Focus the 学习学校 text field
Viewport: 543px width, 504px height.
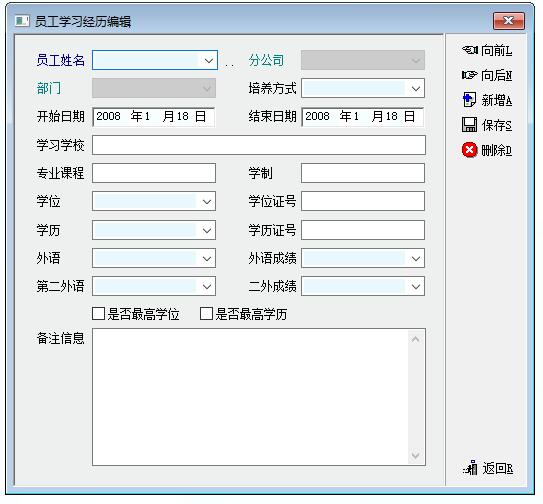(x=259, y=145)
